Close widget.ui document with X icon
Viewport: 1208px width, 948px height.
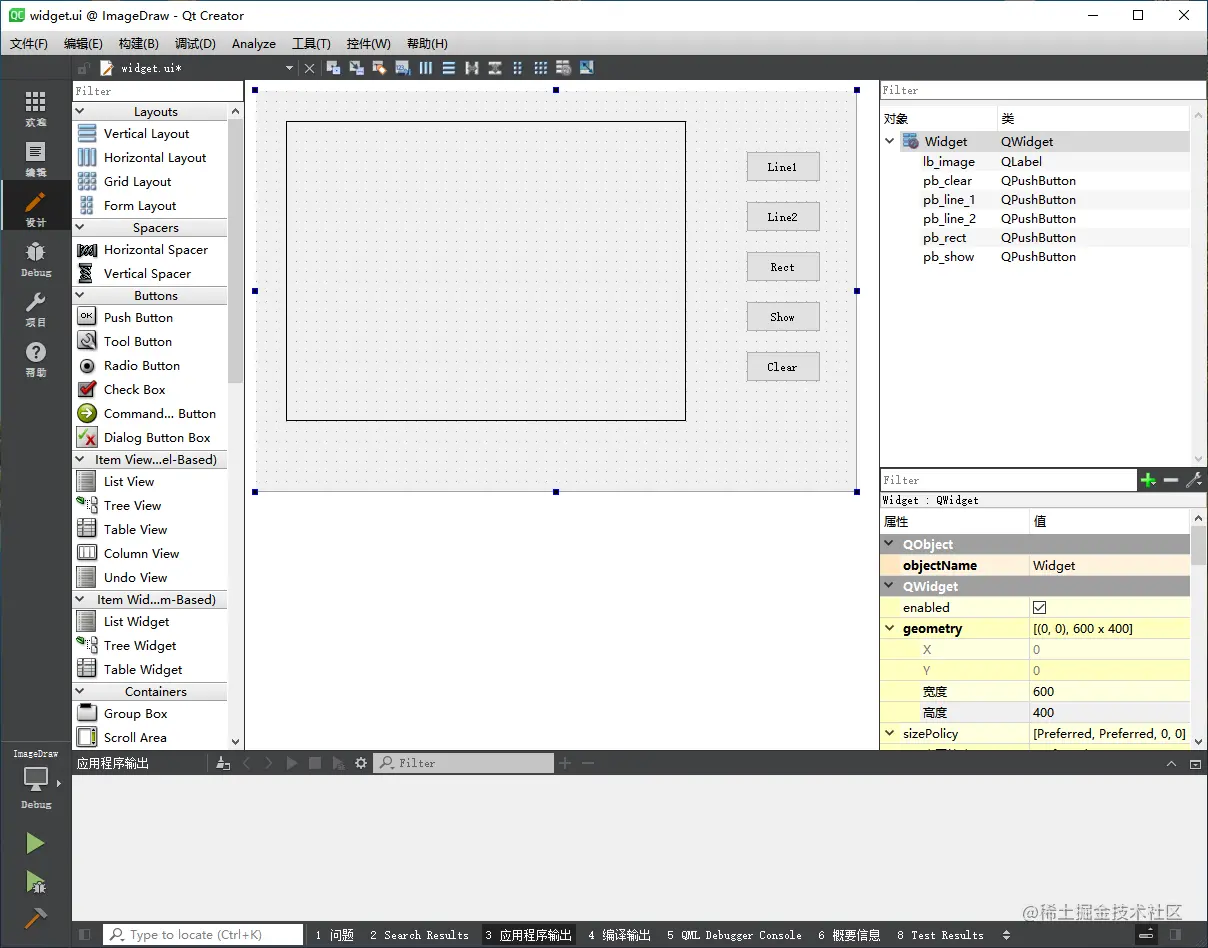309,68
